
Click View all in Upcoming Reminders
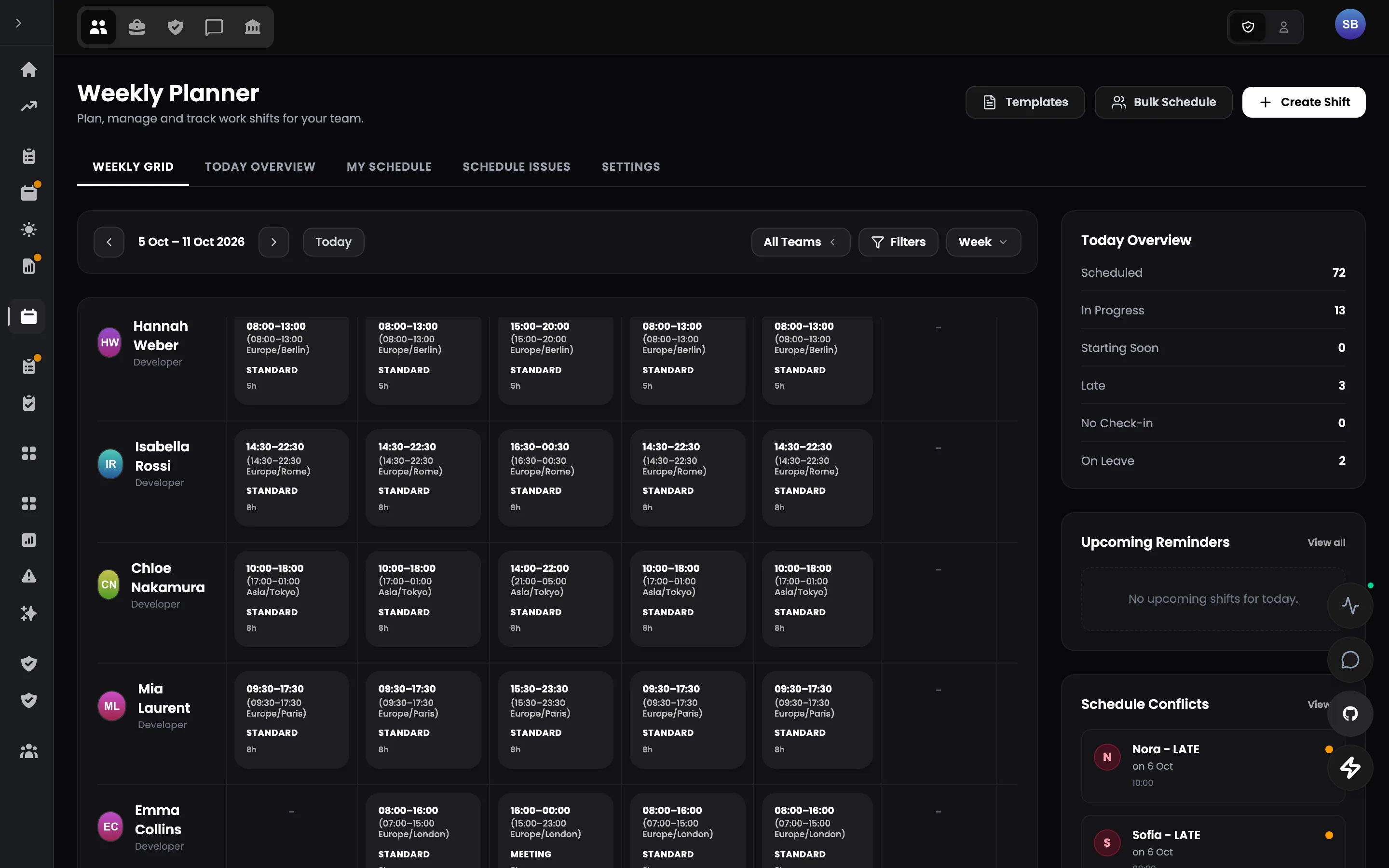click(1326, 542)
